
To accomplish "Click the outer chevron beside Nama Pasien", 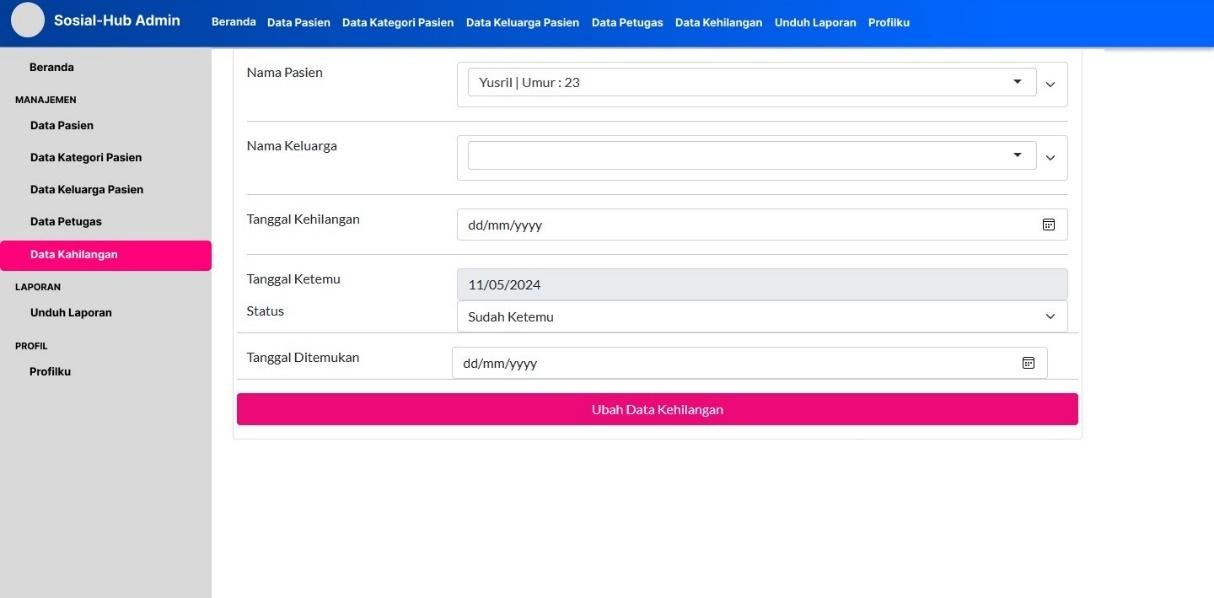I will [1050, 85].
